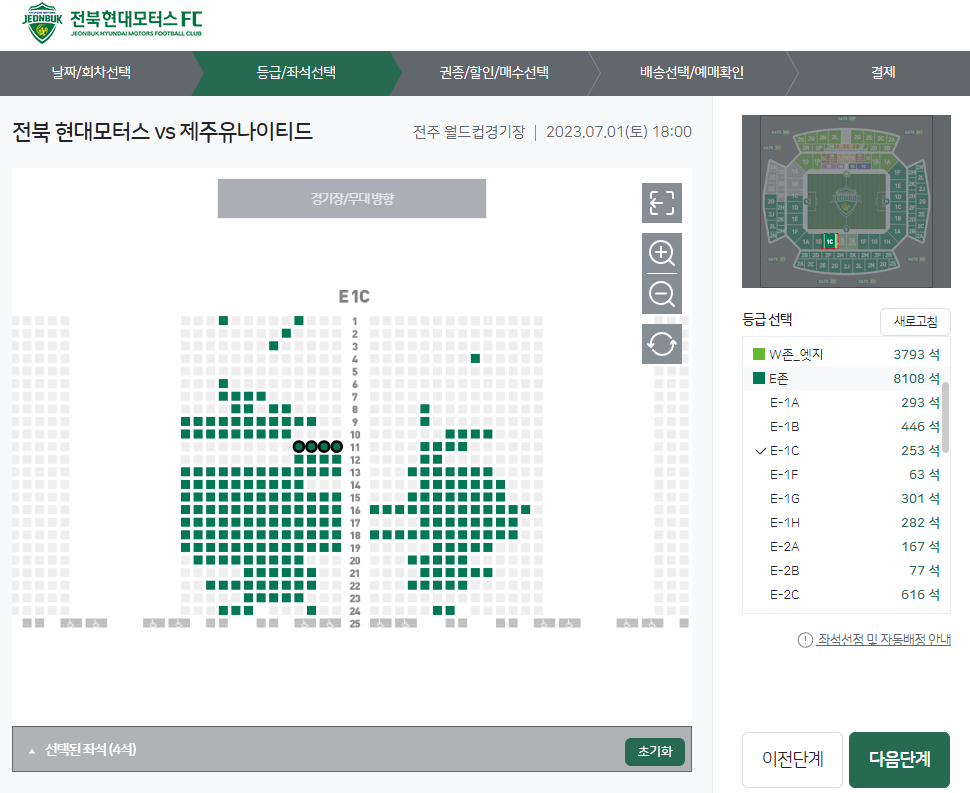Image resolution: width=970 pixels, height=793 pixels.
Task: Go back with 이전단계 button
Action: [x=792, y=759]
